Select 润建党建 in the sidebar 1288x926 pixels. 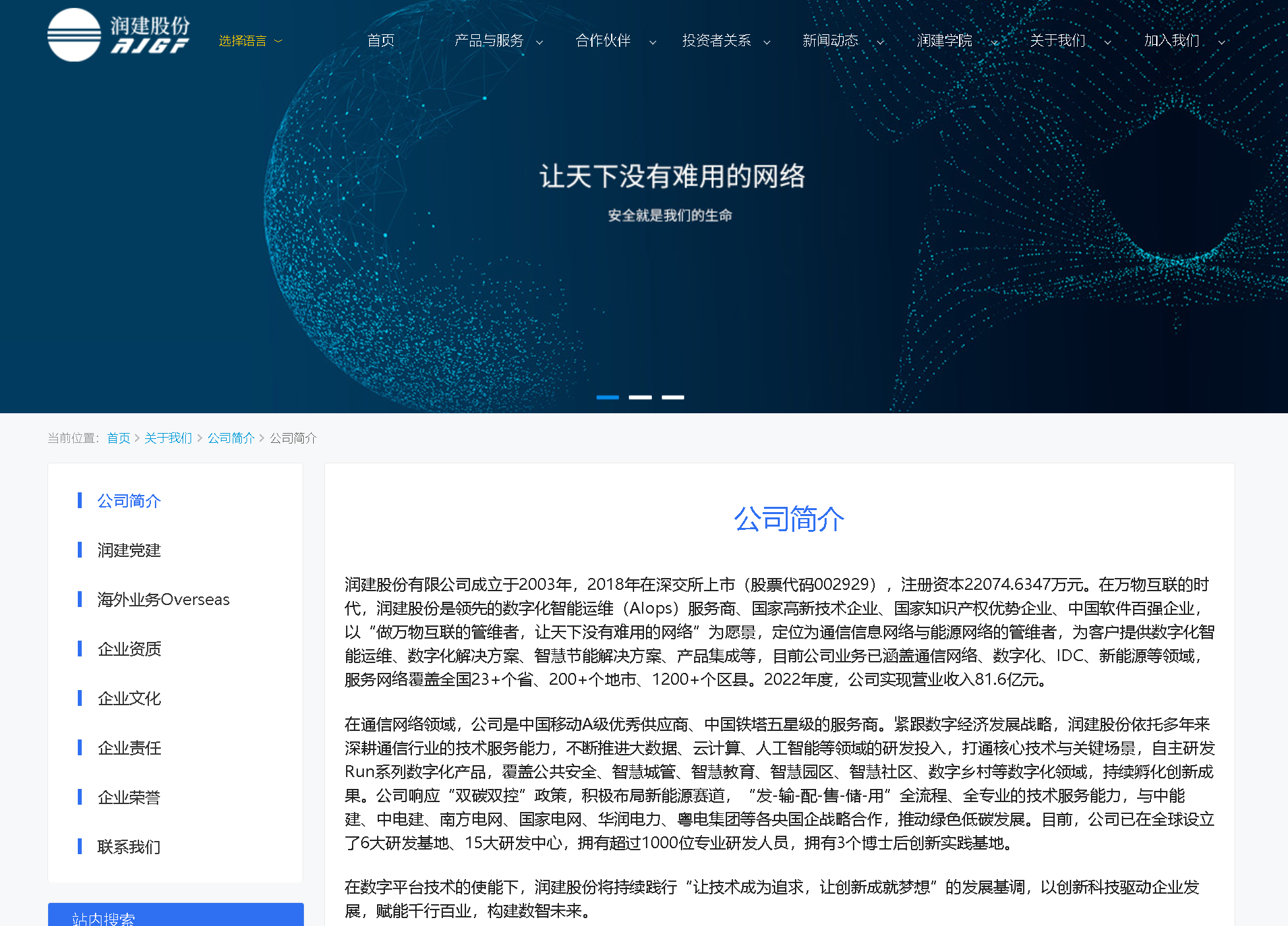point(129,550)
